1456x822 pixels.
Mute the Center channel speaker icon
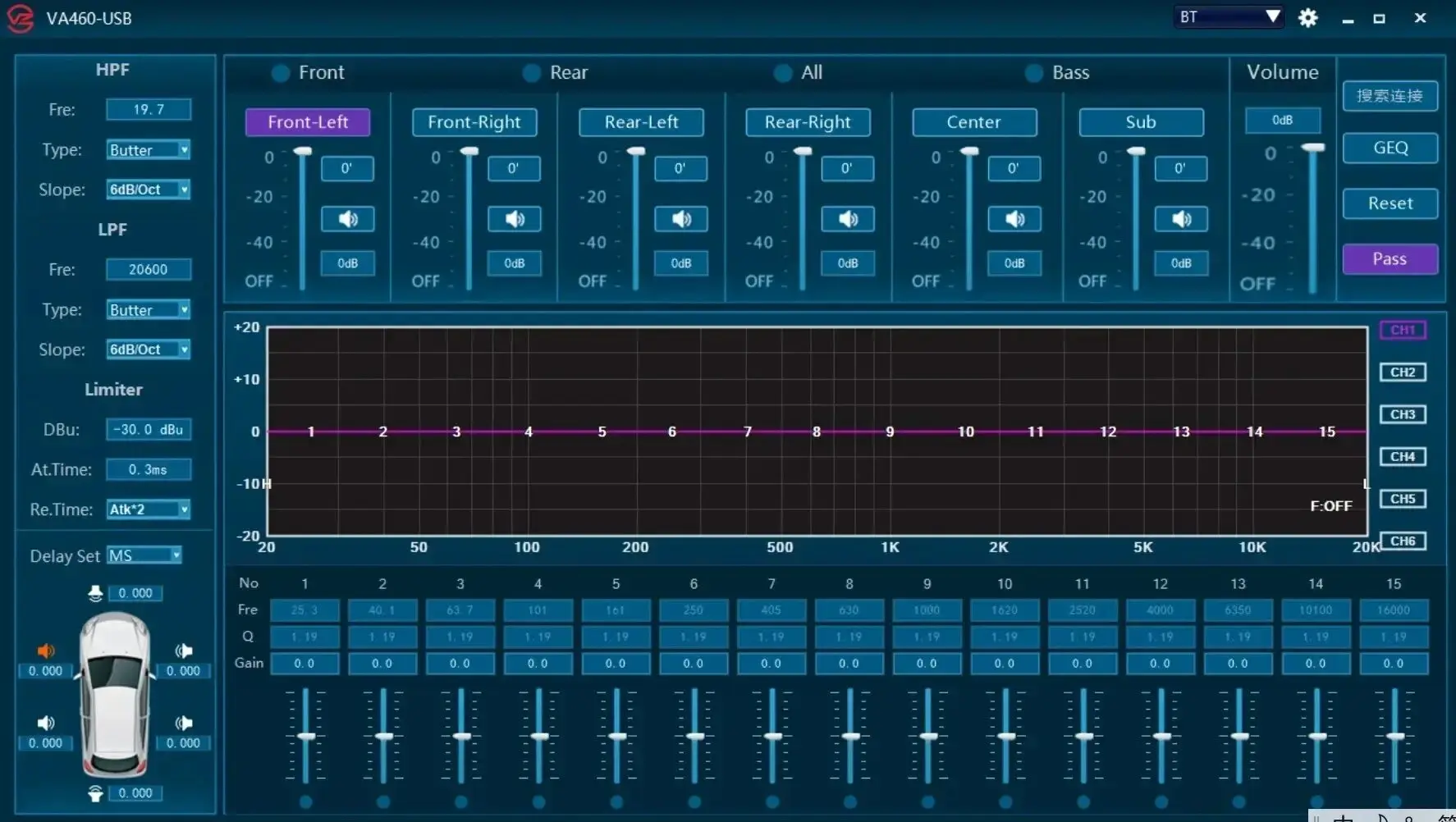pyautogui.click(x=1014, y=219)
